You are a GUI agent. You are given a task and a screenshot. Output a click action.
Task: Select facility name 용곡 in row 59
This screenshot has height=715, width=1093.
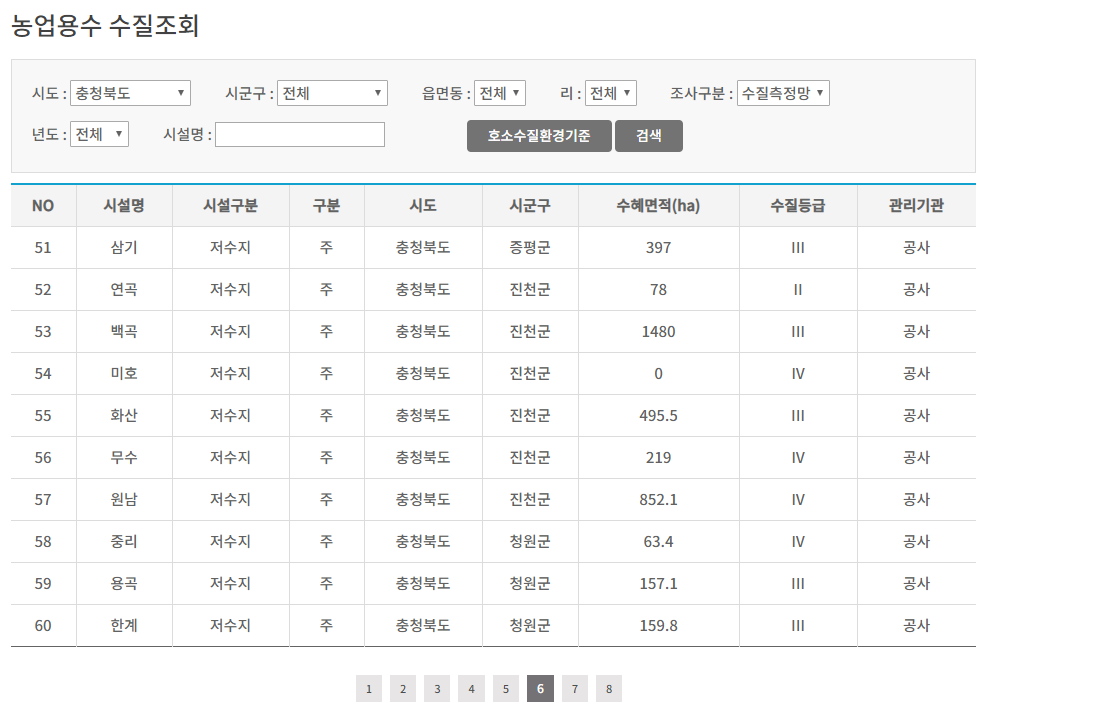click(124, 583)
